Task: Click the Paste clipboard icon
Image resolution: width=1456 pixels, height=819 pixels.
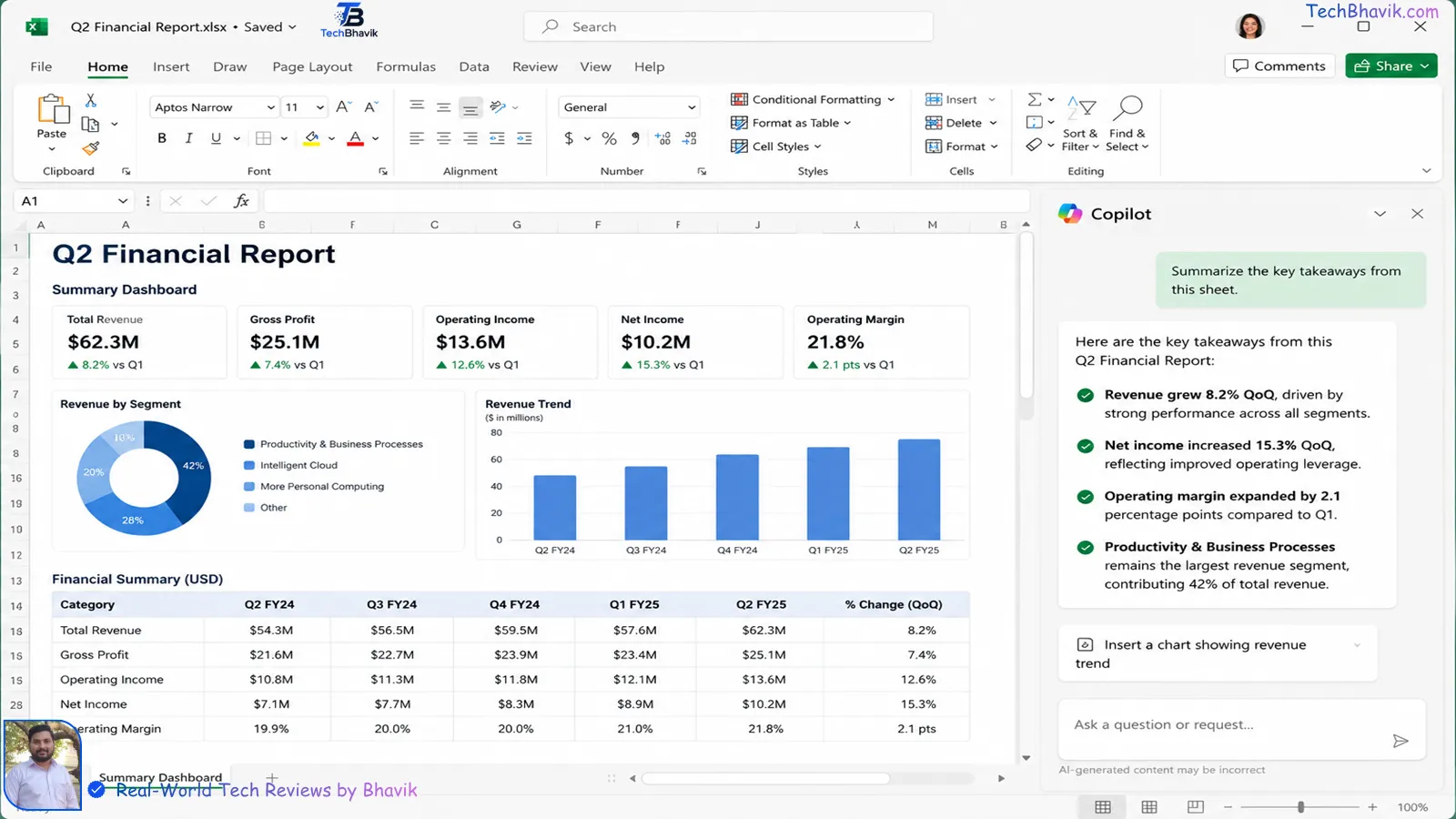Action: coord(53,108)
